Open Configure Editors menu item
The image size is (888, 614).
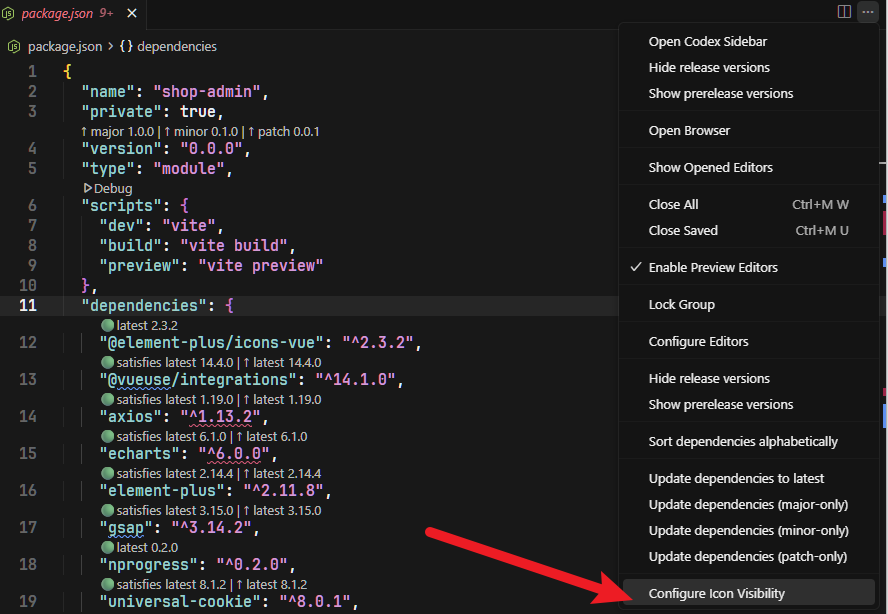click(x=748, y=342)
